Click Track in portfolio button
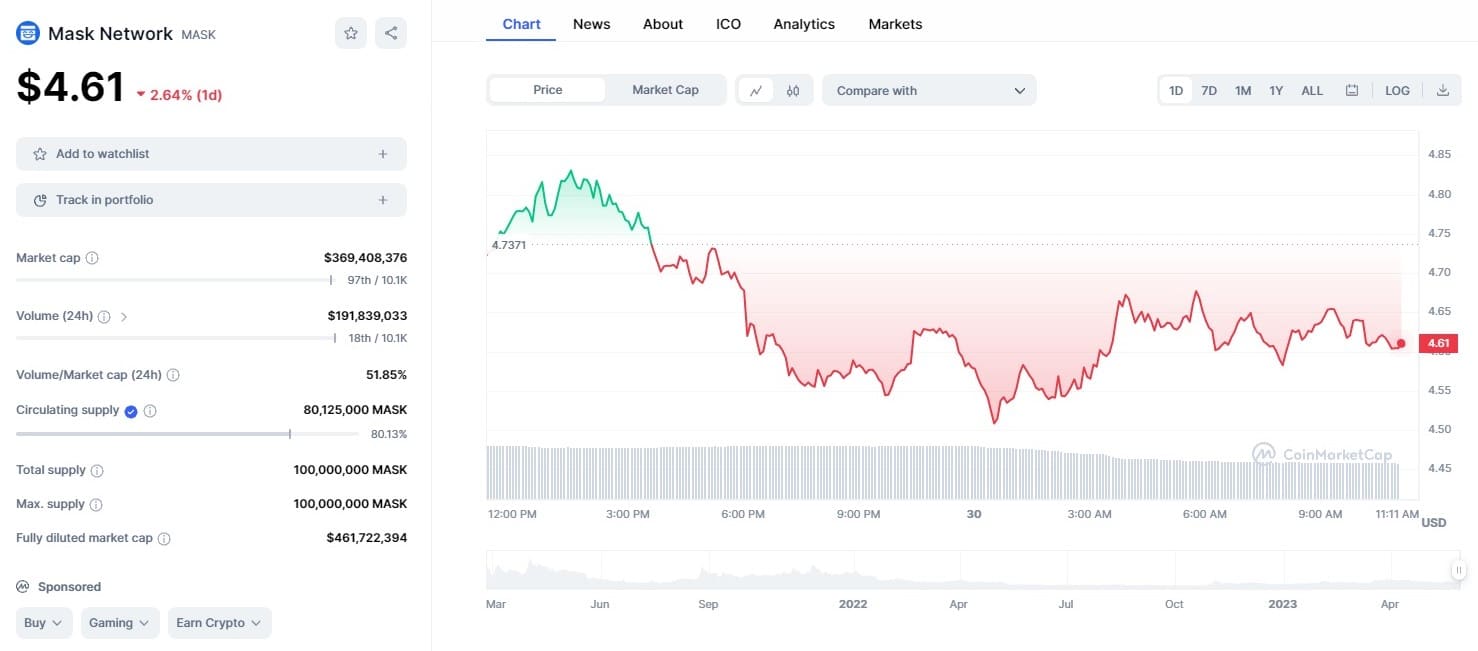Screen dimensions: 1478x651 (211, 200)
